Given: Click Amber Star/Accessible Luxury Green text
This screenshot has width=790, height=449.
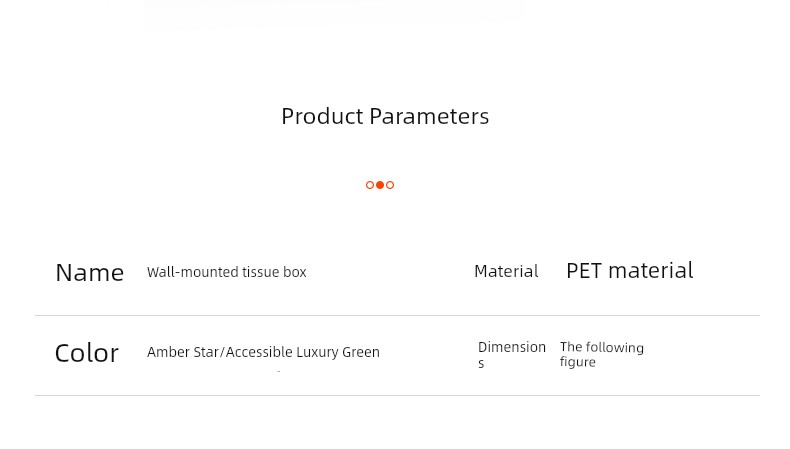Looking at the screenshot, I should pos(264,352).
